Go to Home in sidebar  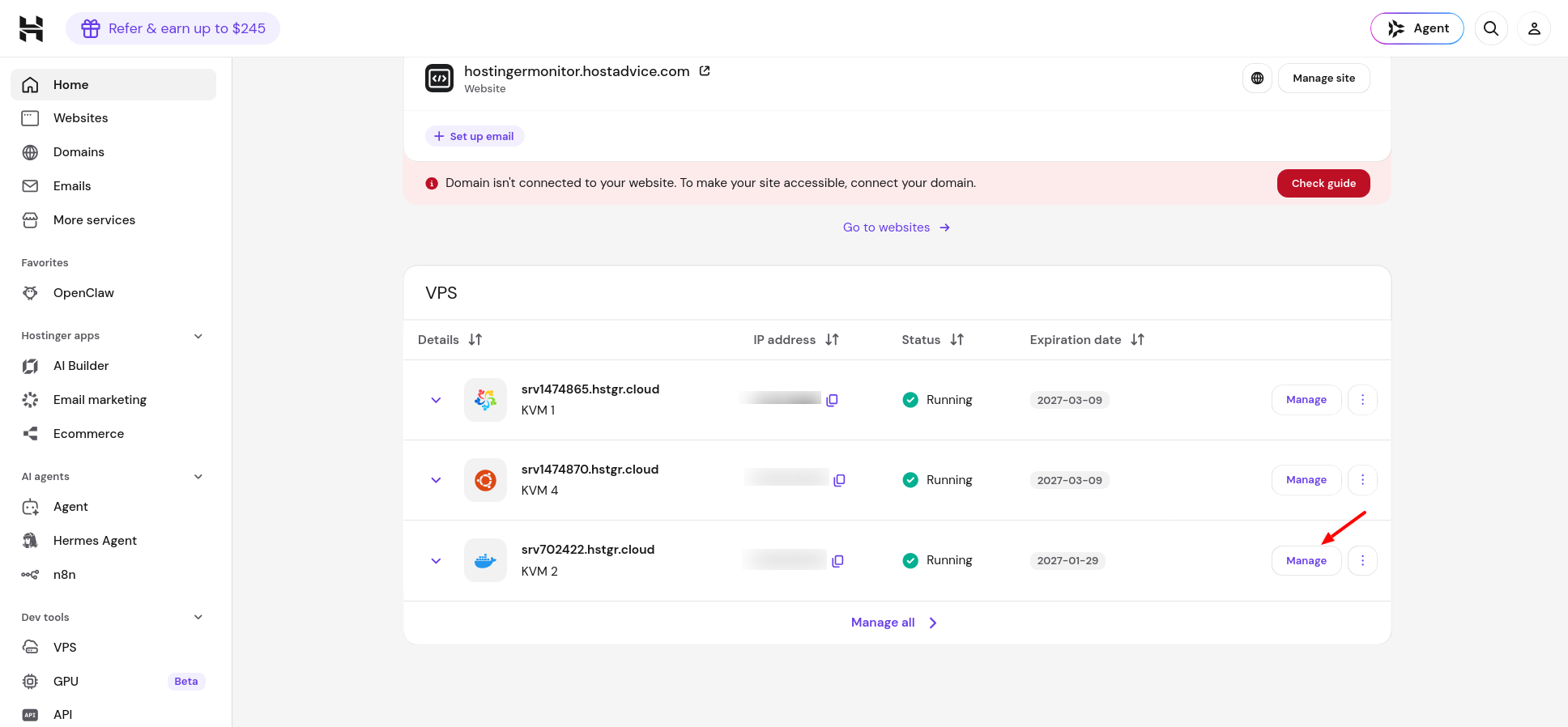point(113,85)
